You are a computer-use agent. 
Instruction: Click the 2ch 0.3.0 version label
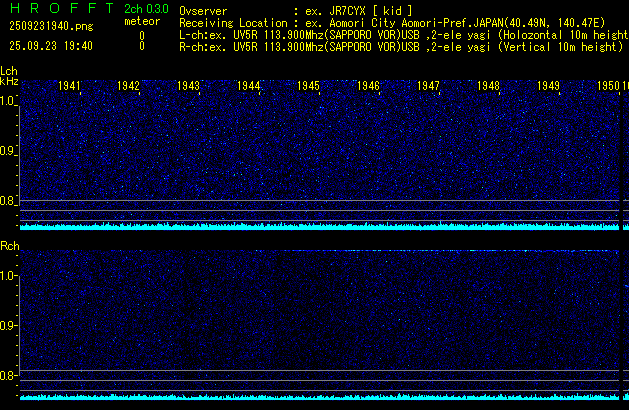tap(147, 9)
